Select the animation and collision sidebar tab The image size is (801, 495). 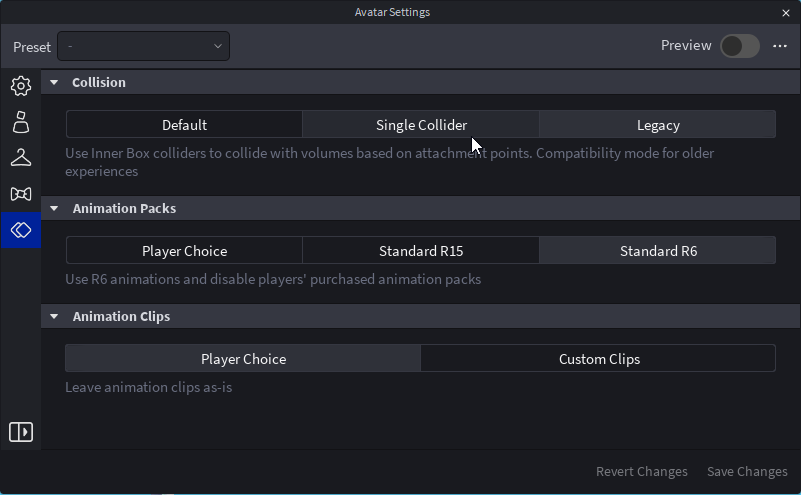click(x=20, y=230)
